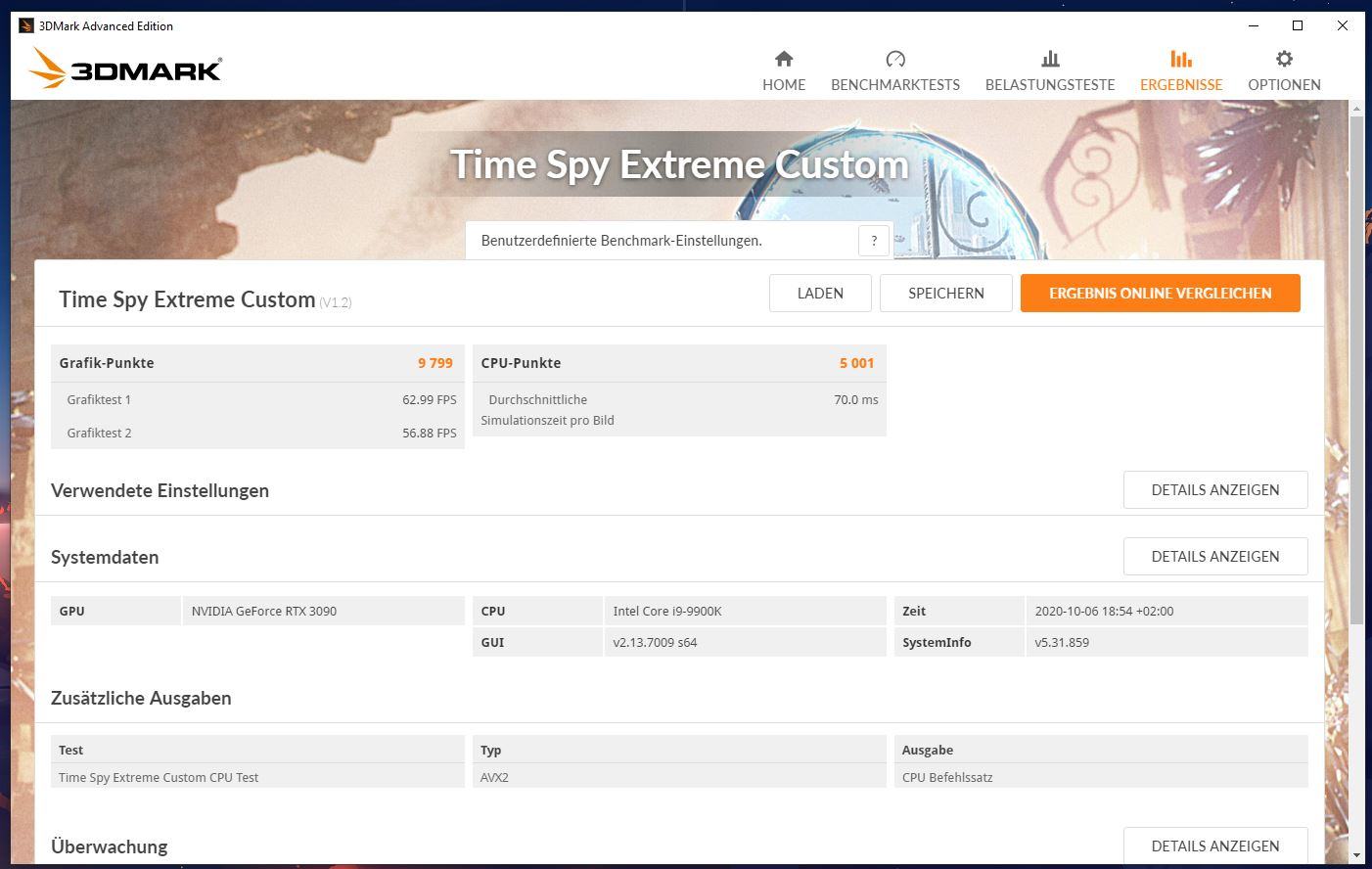Click the Intel Core i9-9900K value

point(667,611)
